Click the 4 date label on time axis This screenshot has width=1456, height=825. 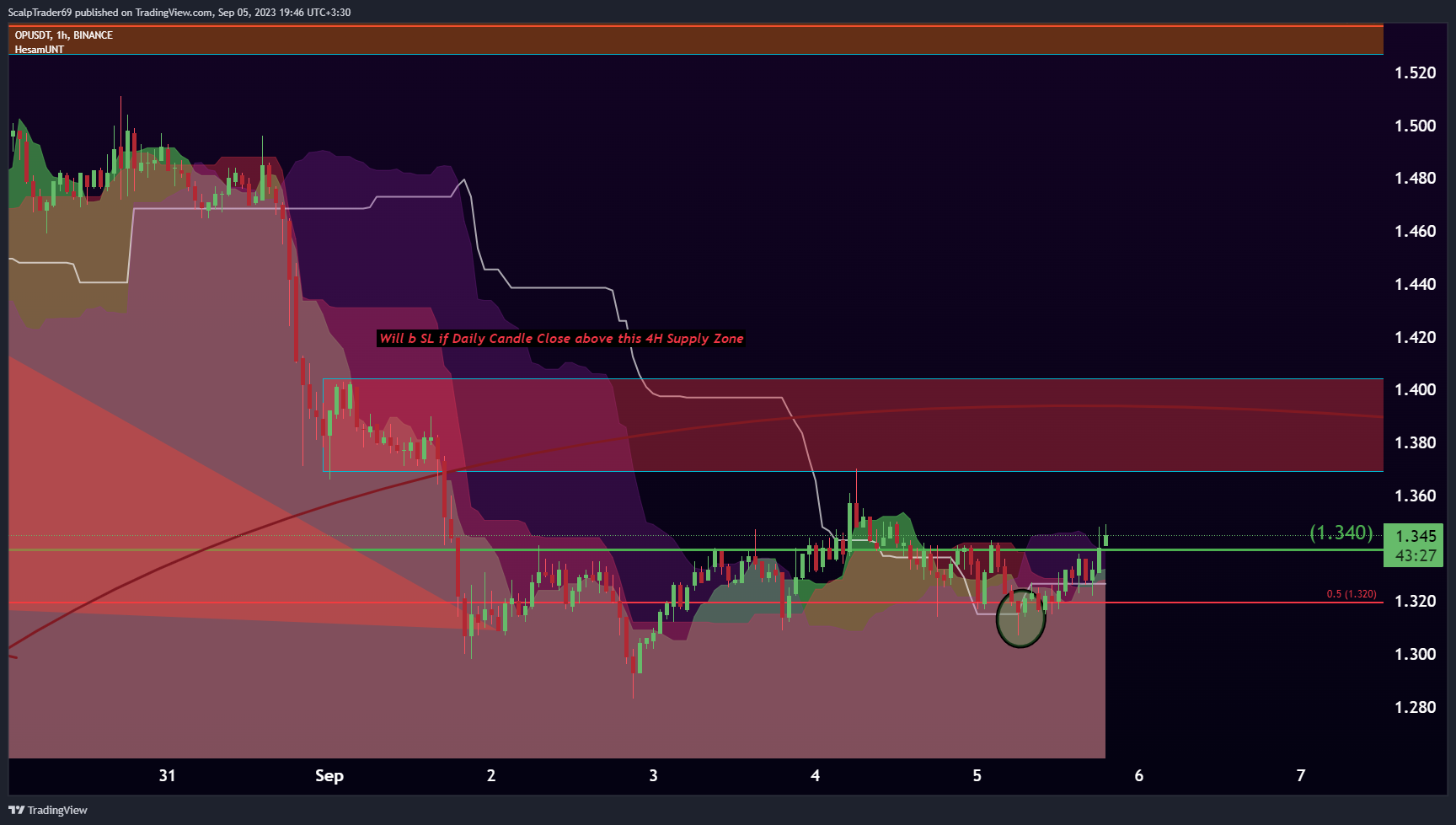click(815, 776)
